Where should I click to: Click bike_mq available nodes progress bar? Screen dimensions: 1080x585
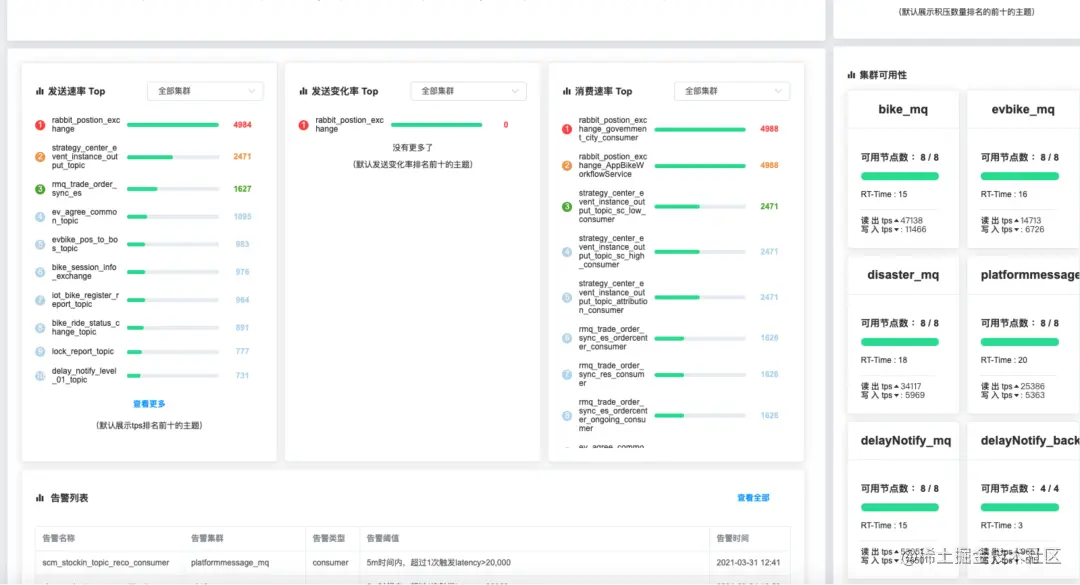pyautogui.click(x=900, y=176)
